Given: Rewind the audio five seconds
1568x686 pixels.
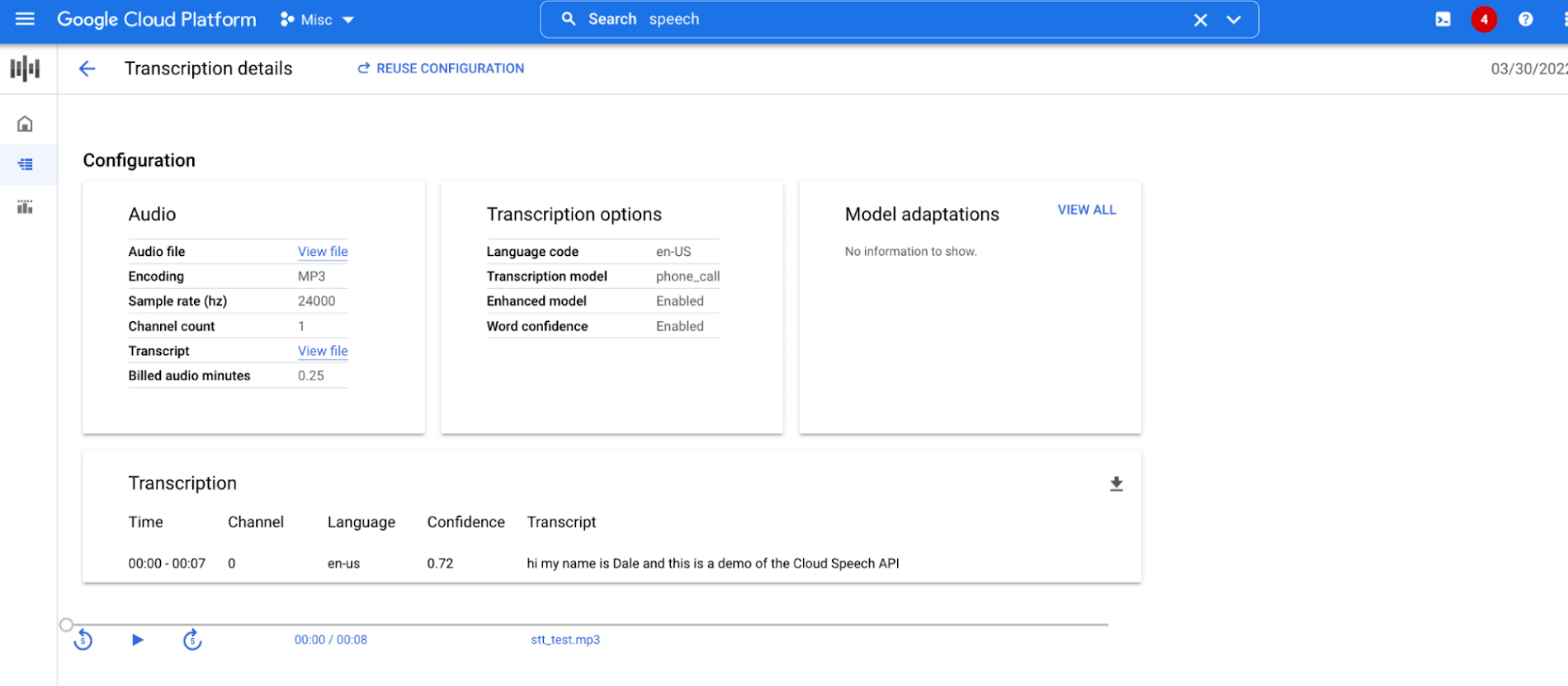Looking at the screenshot, I should [83, 640].
